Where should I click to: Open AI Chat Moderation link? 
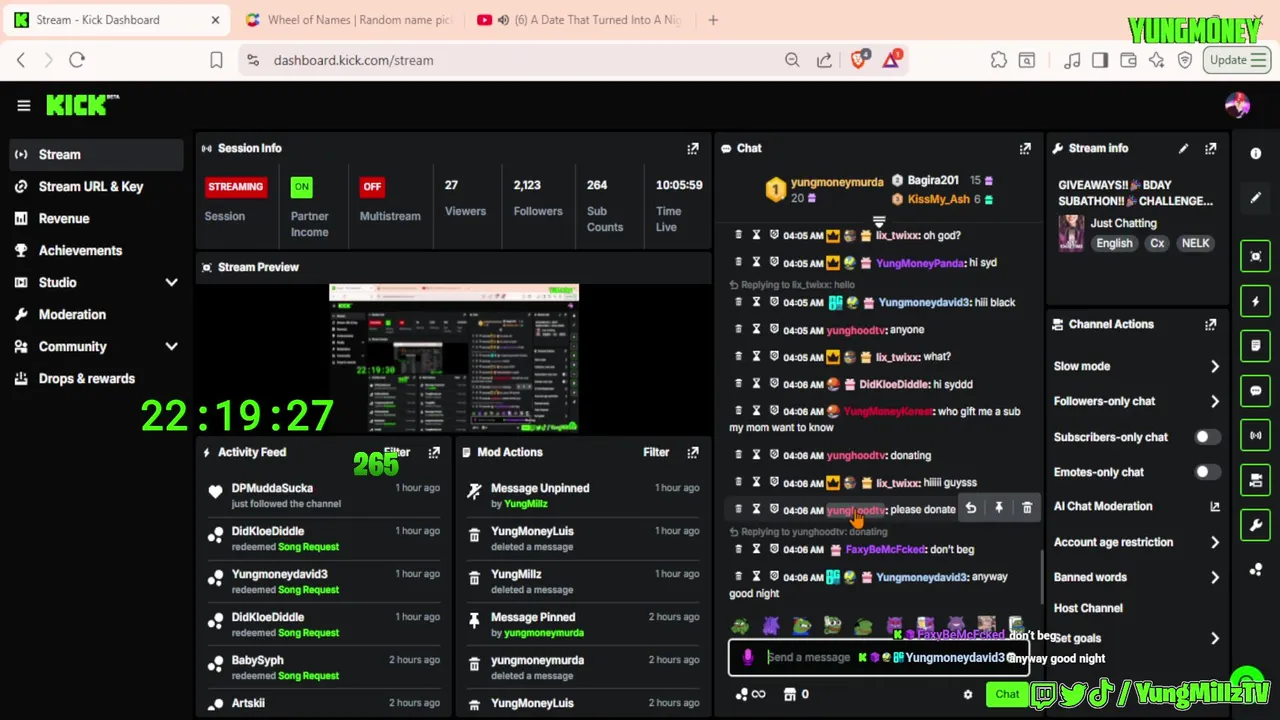(1137, 506)
